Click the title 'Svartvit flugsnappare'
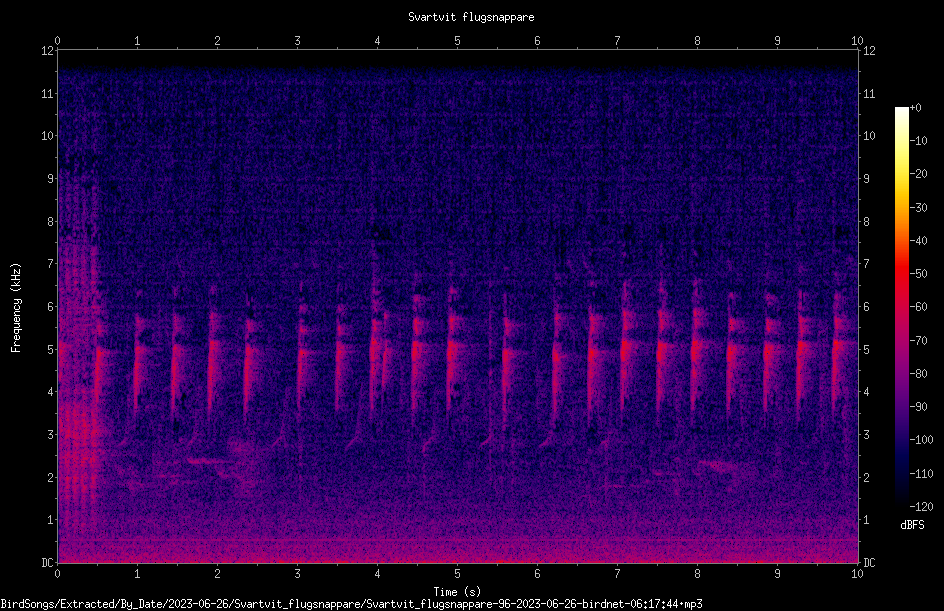Viewport: 944px width, 611px height. (471, 17)
